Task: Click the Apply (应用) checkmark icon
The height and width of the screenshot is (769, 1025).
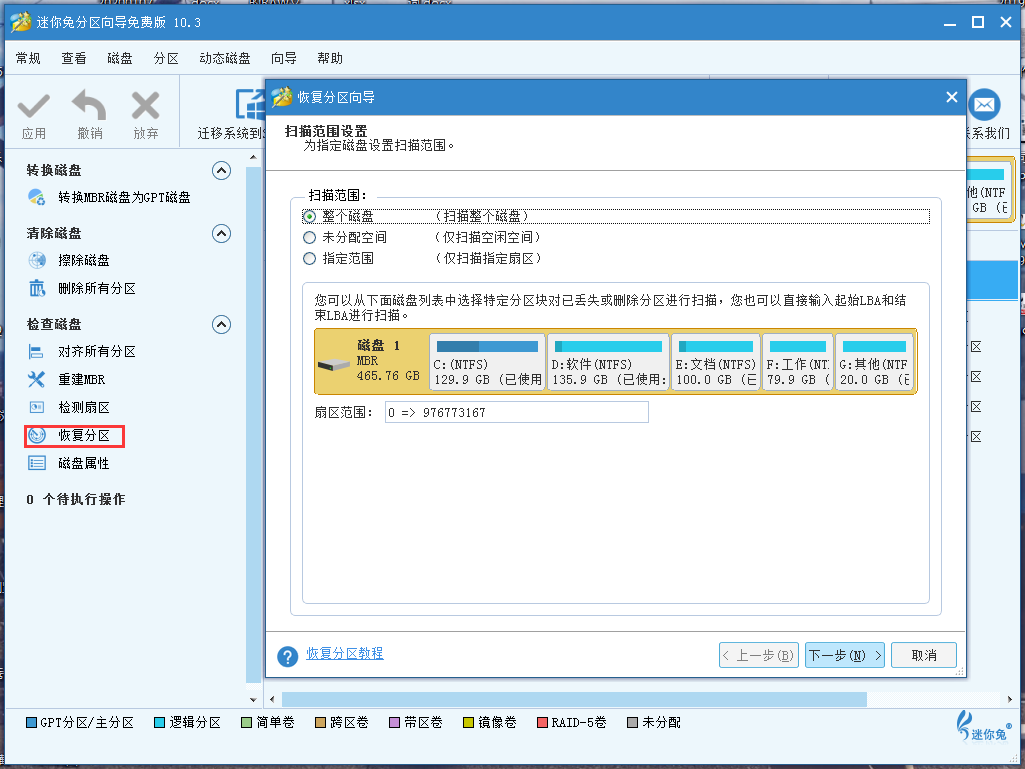Action: (x=33, y=106)
